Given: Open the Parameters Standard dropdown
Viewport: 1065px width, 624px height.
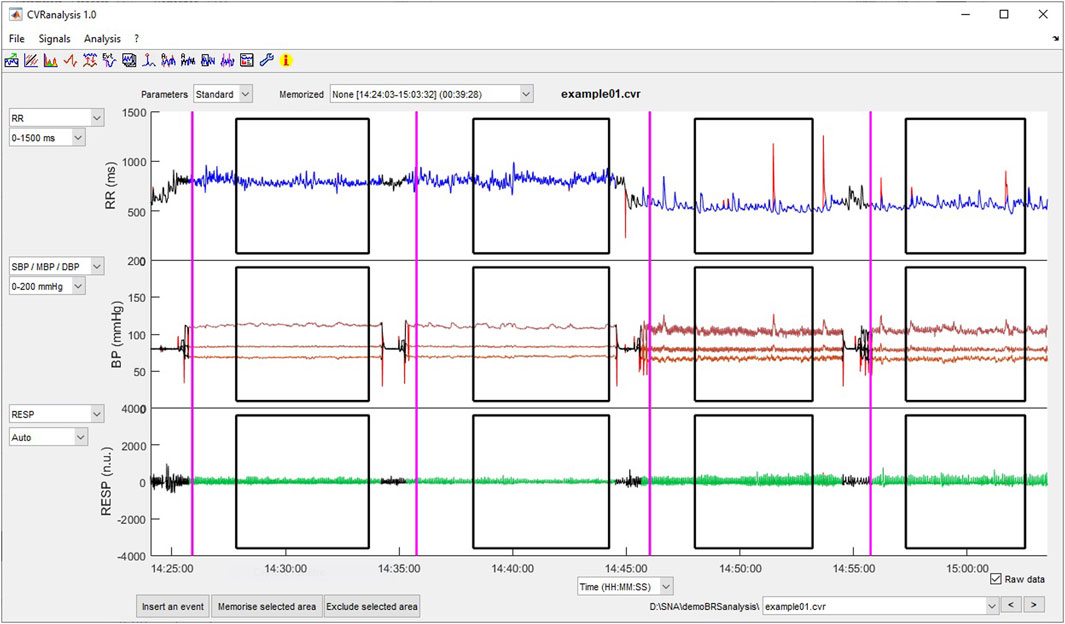Looking at the screenshot, I should pos(223,94).
